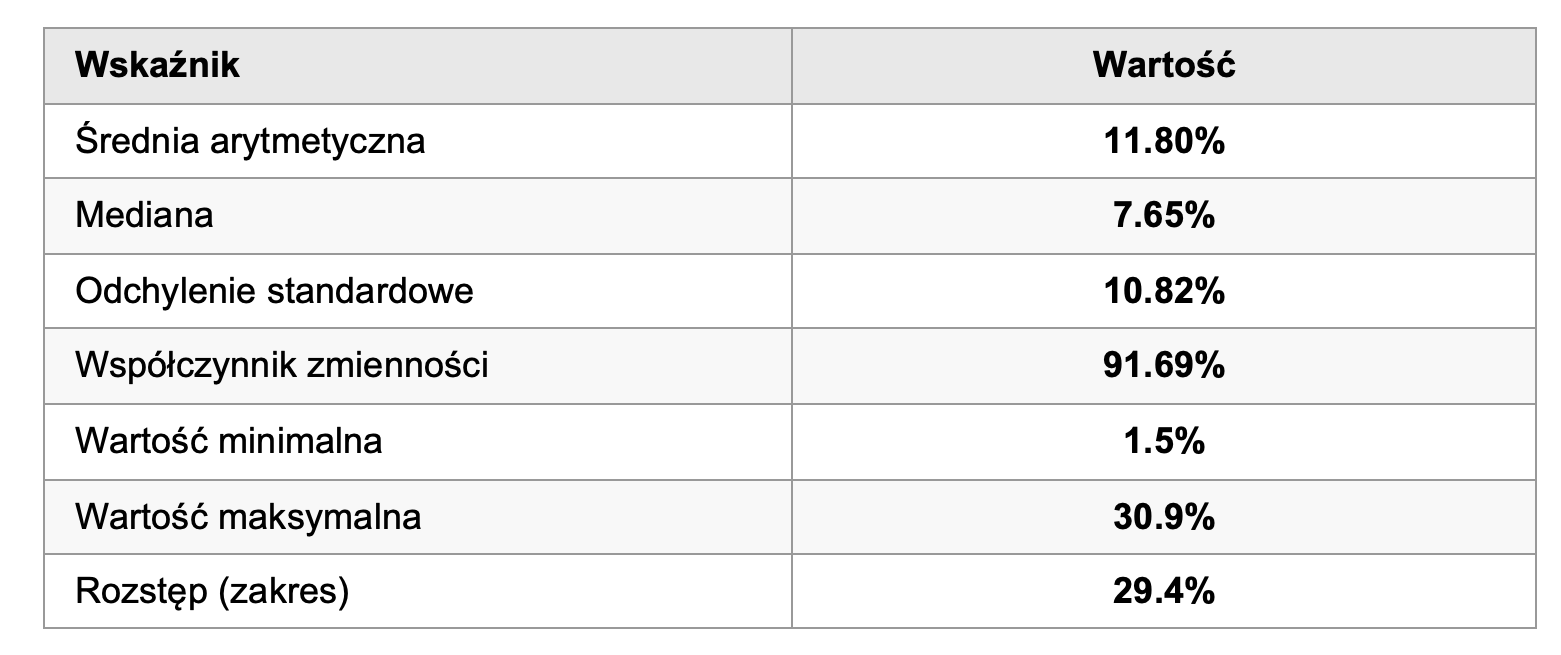The height and width of the screenshot is (655, 1561).
Task: Click the 1.5% minimum value
Action: click(1163, 441)
